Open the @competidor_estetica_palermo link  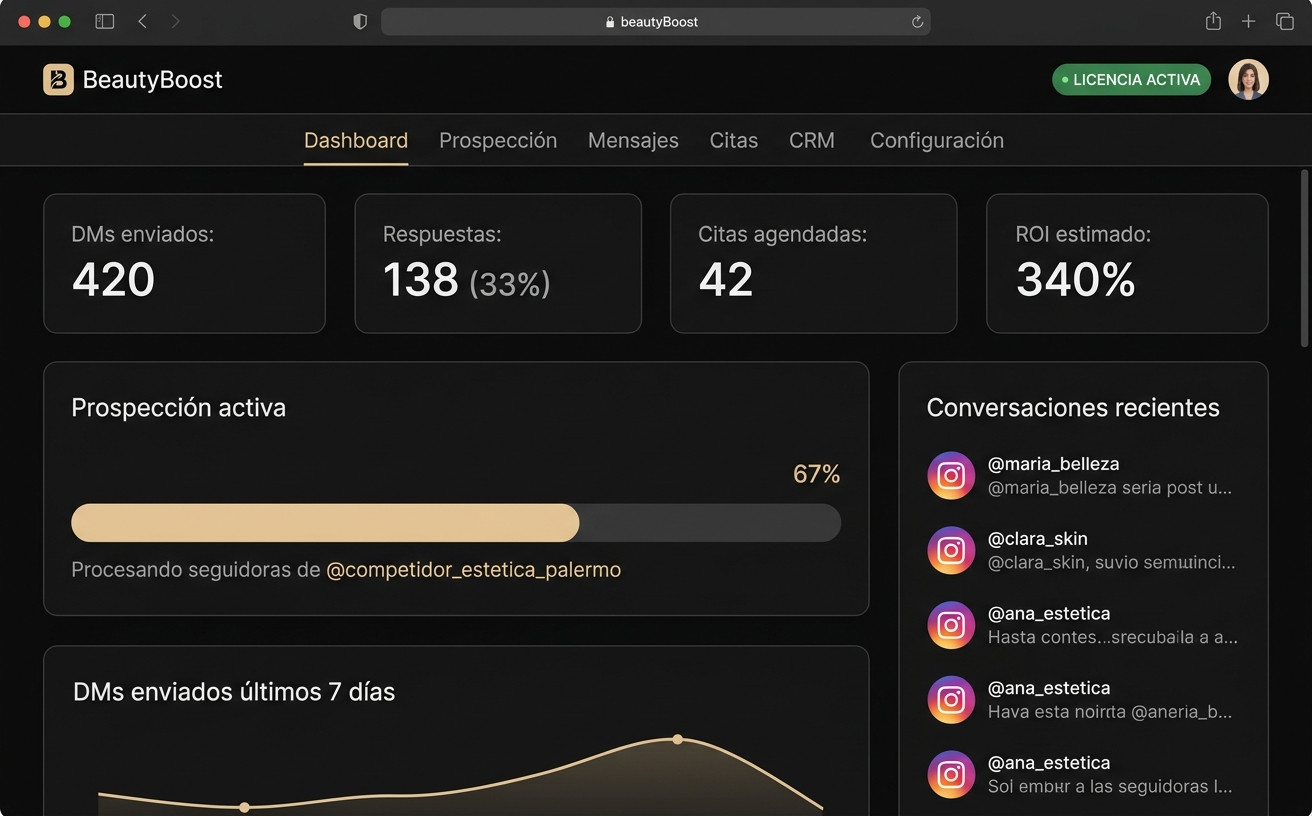[474, 570]
